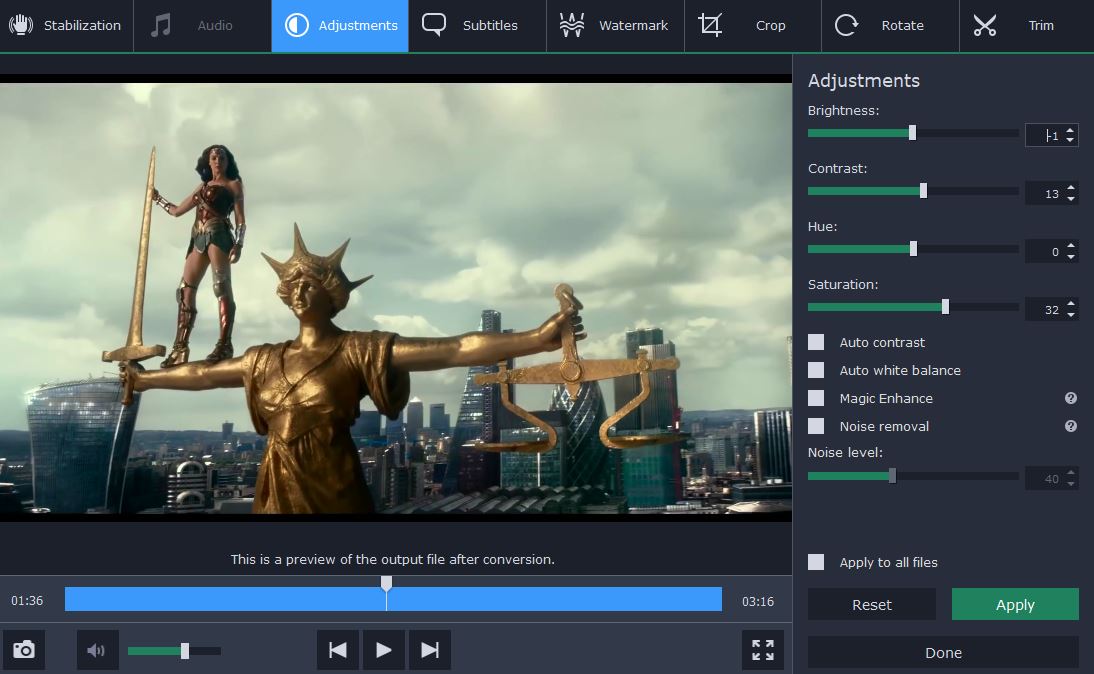Click the Contrast slider handle
Viewport: 1094px width, 674px height.
point(923,190)
